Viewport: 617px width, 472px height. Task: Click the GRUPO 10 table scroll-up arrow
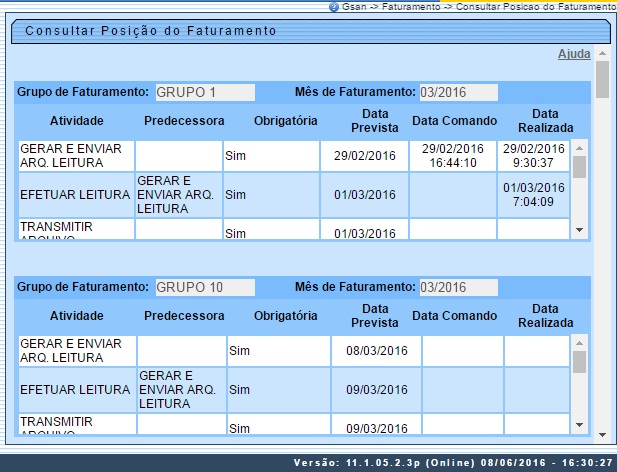[579, 343]
